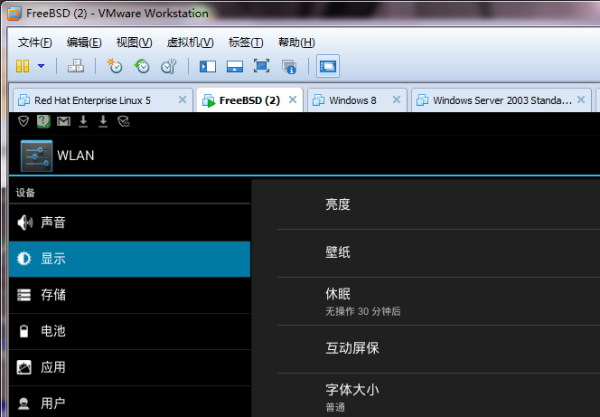The width and height of the screenshot is (600, 417).
Task: Toggle the library sidebar view icon
Action: tap(208, 66)
